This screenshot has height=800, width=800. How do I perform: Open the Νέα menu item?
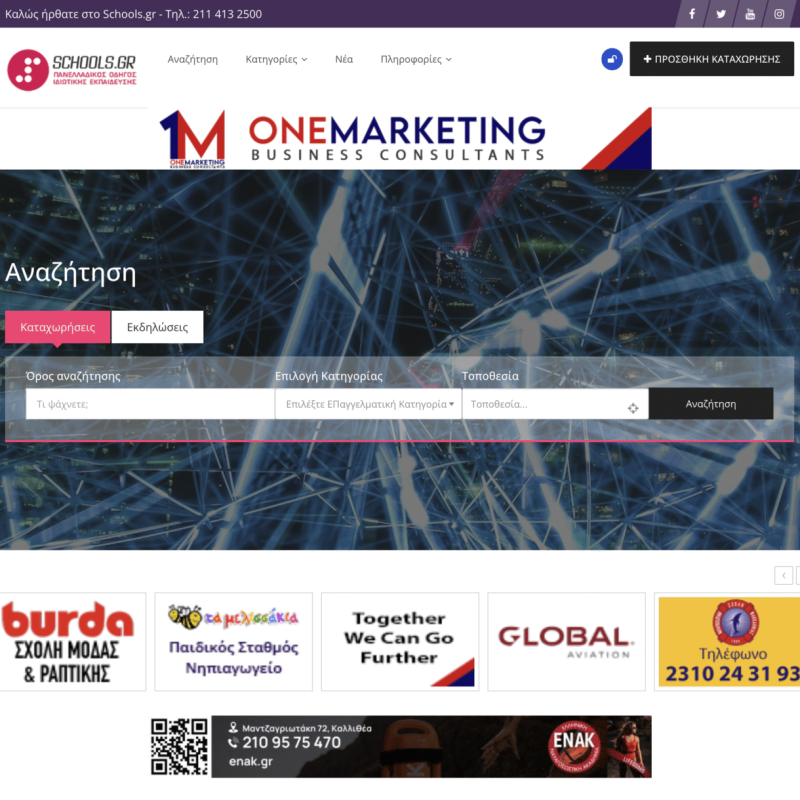pyautogui.click(x=344, y=59)
